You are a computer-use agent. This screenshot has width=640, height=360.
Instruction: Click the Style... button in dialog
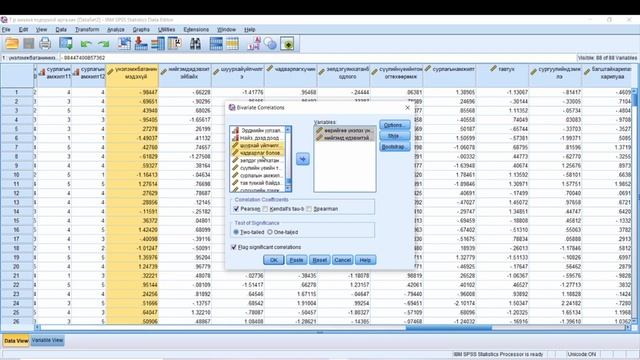pyautogui.click(x=394, y=136)
